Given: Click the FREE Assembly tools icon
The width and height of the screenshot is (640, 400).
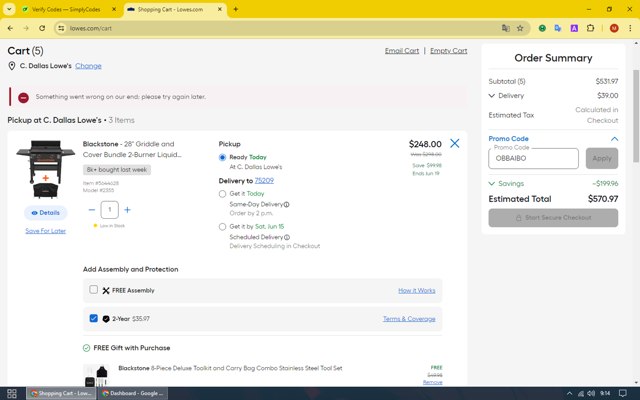Looking at the screenshot, I should [x=106, y=291].
